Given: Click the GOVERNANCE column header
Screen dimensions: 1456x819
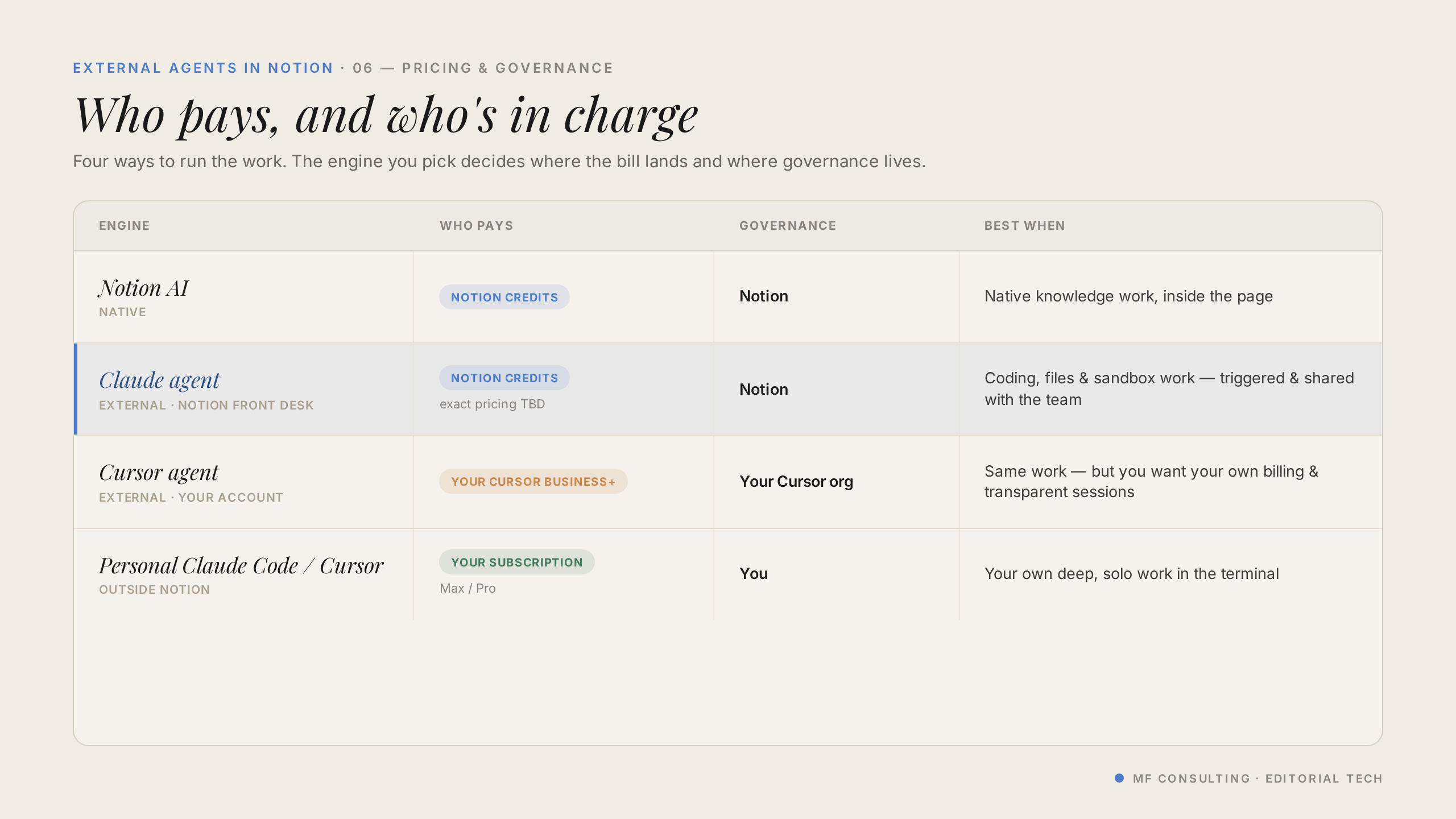Looking at the screenshot, I should pyautogui.click(x=788, y=226).
